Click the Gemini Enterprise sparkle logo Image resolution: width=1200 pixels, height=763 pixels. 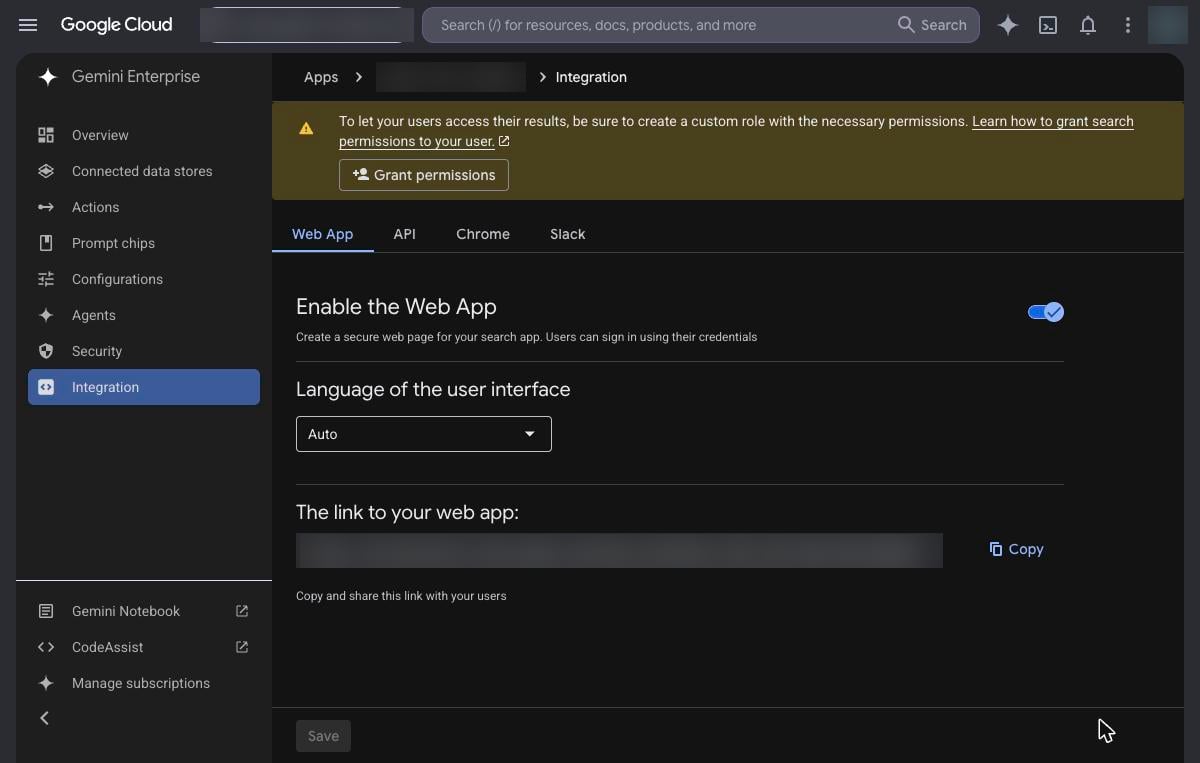(x=47, y=77)
